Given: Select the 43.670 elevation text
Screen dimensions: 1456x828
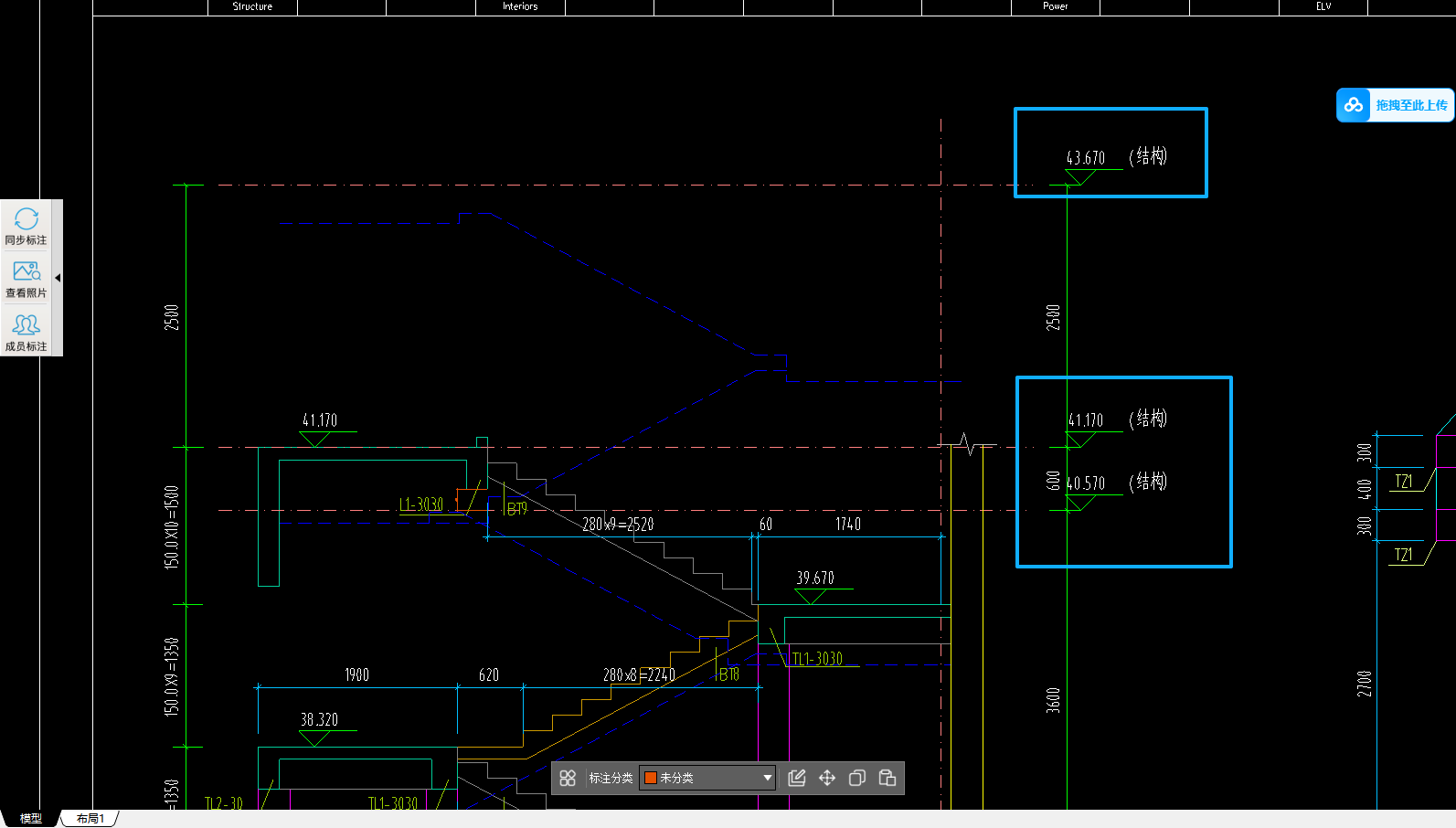Looking at the screenshot, I should [x=1086, y=158].
